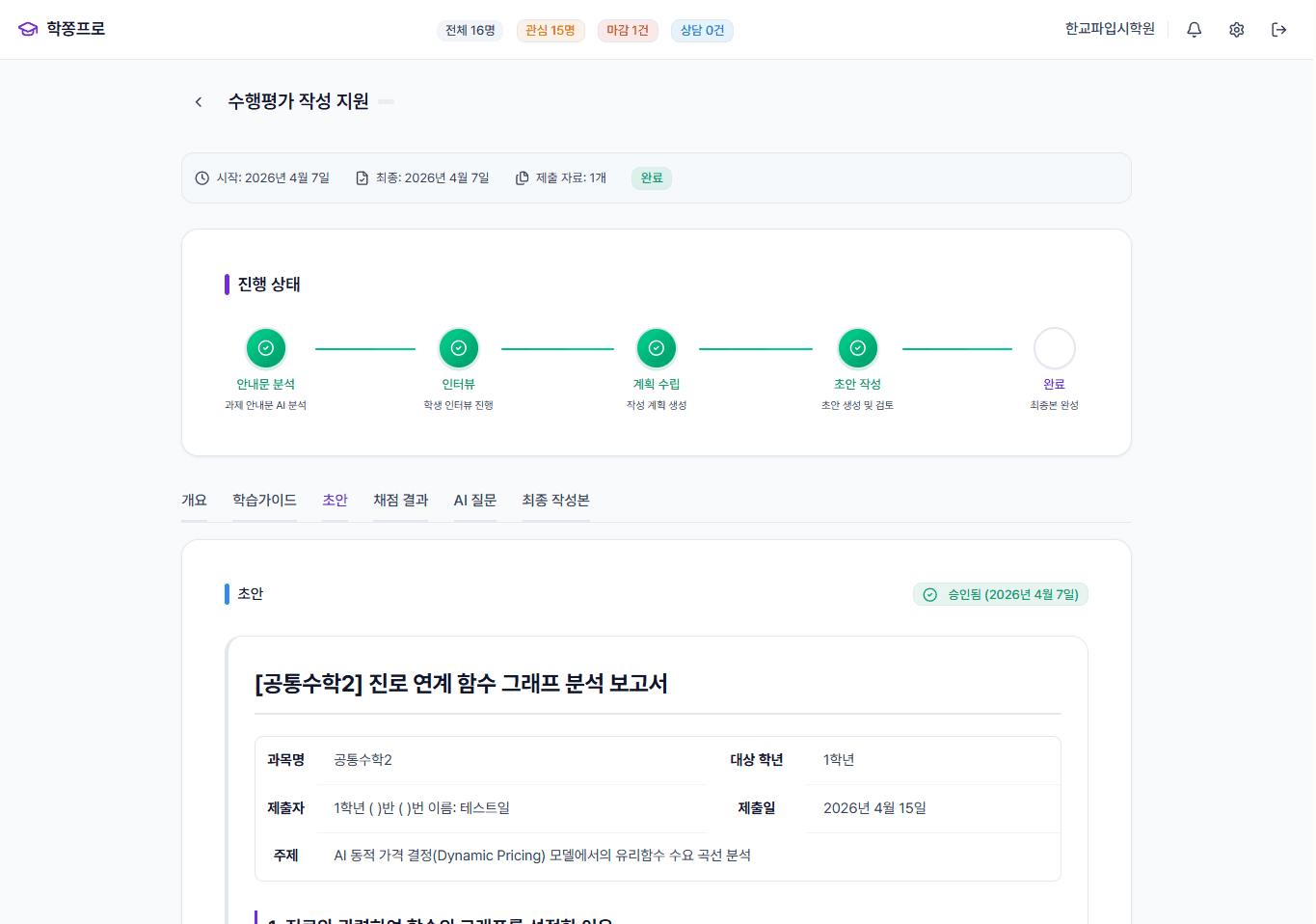Viewport: 1316px width, 924px height.
Task: Click the 시작: 2026년 4월 7일 text
Action: [273, 178]
